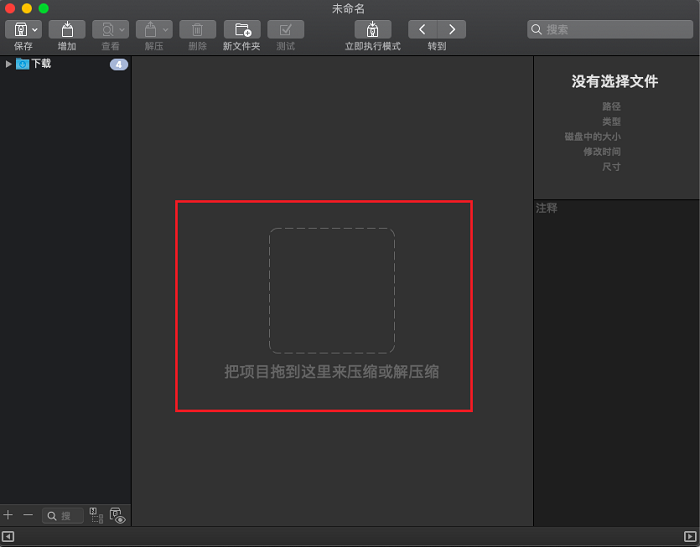This screenshot has height=547, width=700.
Task: Toggle 立即执行模式 immediate mode
Action: tap(373, 30)
